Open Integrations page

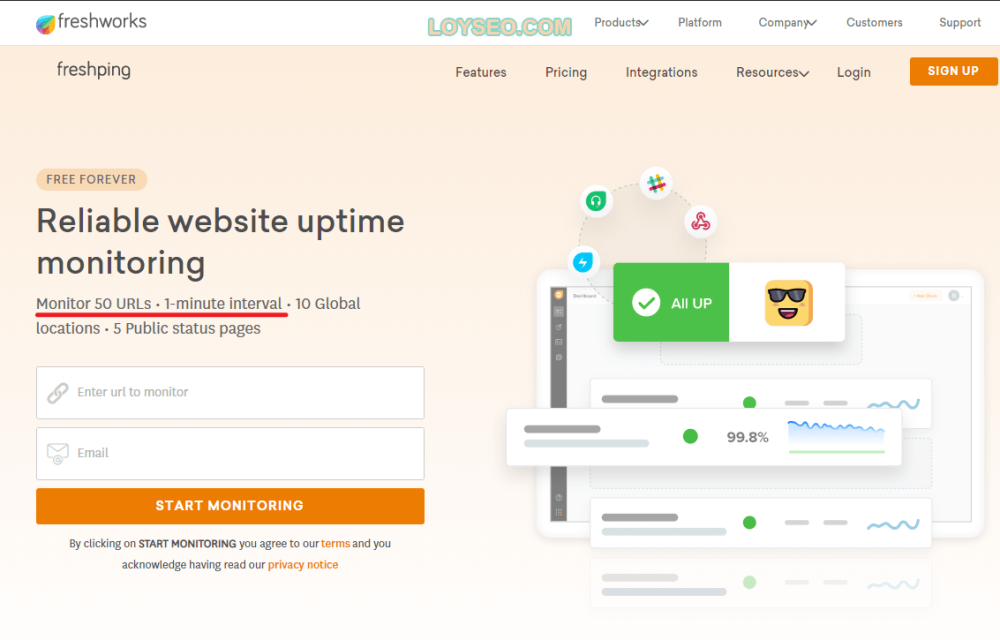[661, 72]
